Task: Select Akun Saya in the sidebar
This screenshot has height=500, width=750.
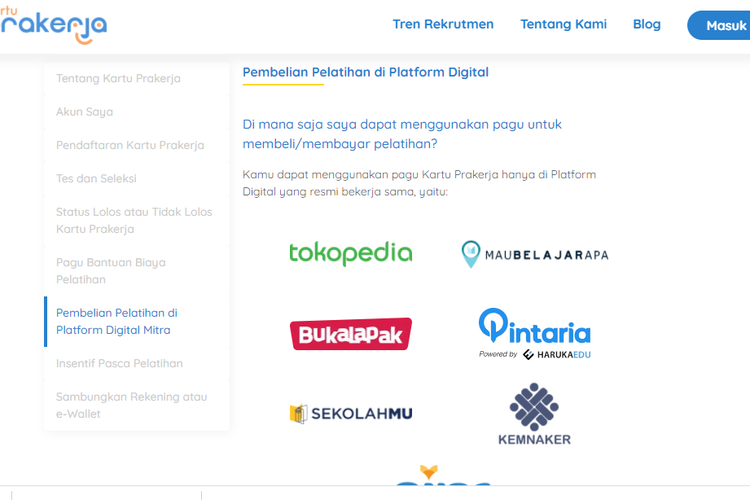Action: click(136, 112)
